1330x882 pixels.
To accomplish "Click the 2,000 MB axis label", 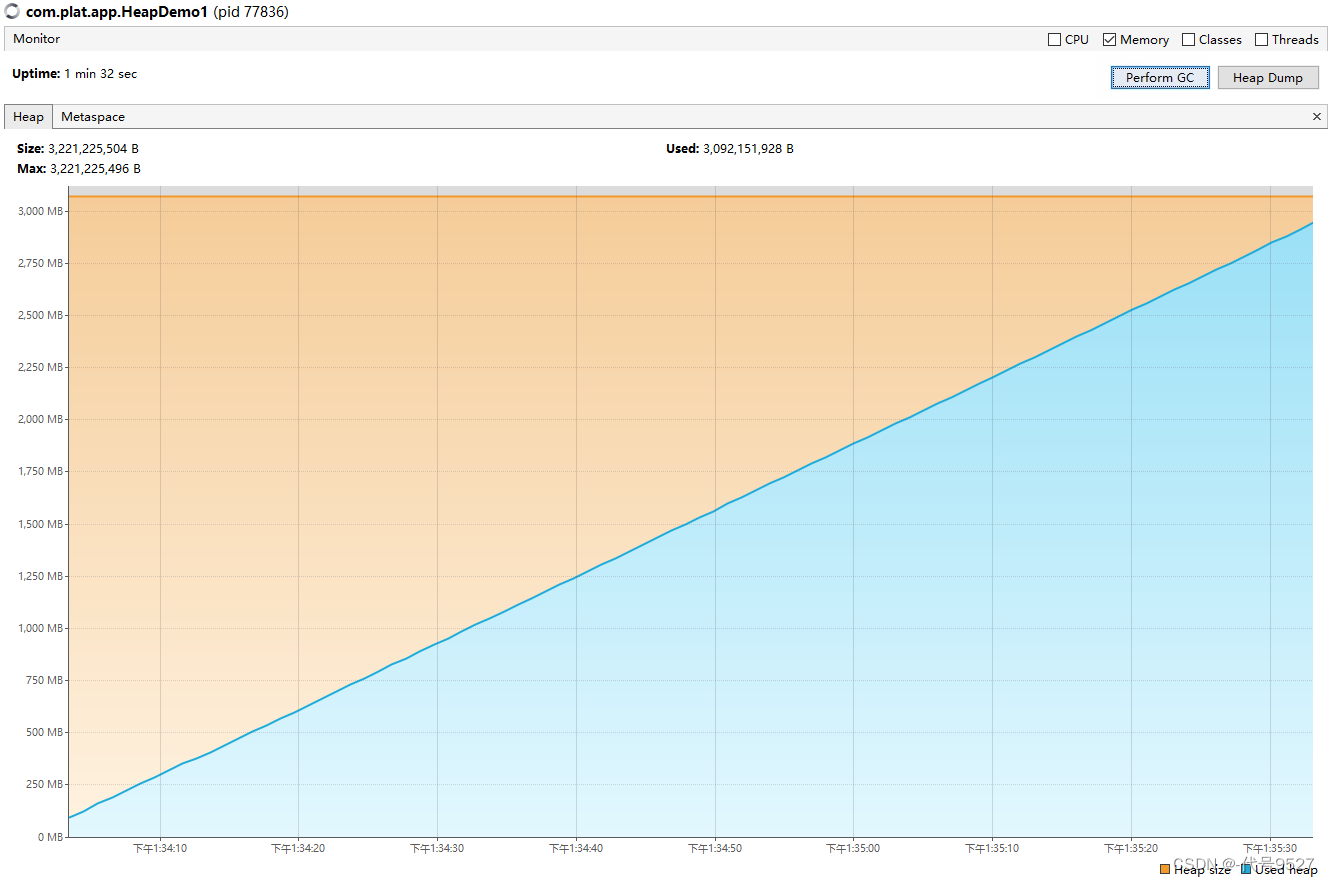I will 41,419.
